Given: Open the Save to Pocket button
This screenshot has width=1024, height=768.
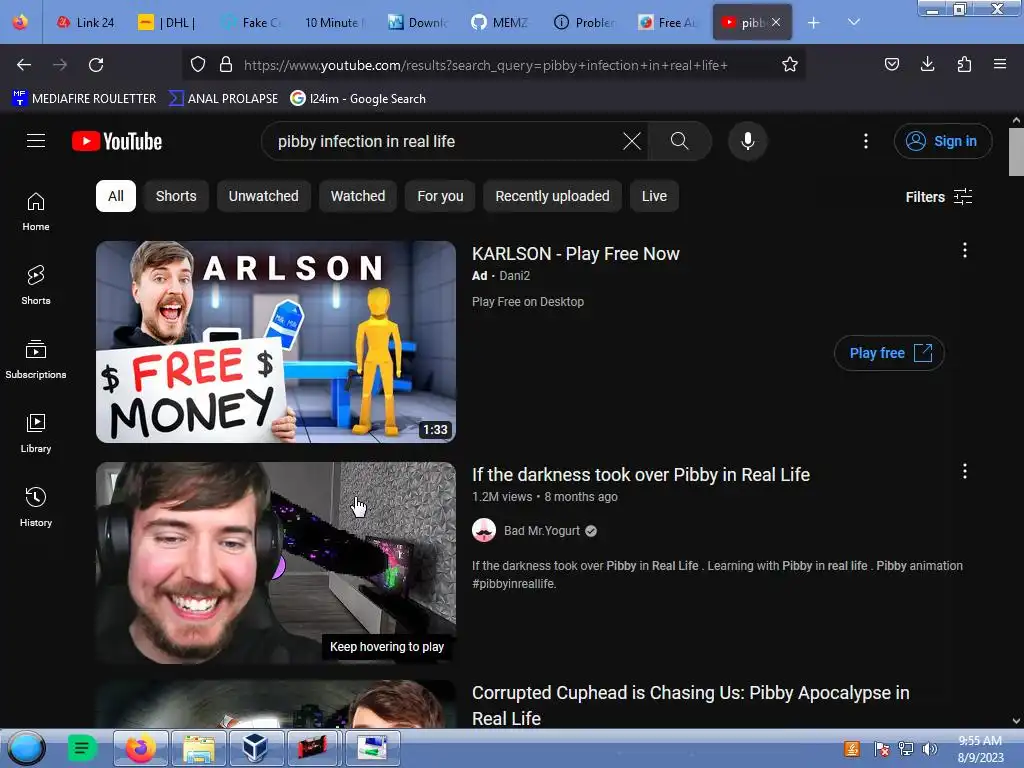Looking at the screenshot, I should coord(892,64).
